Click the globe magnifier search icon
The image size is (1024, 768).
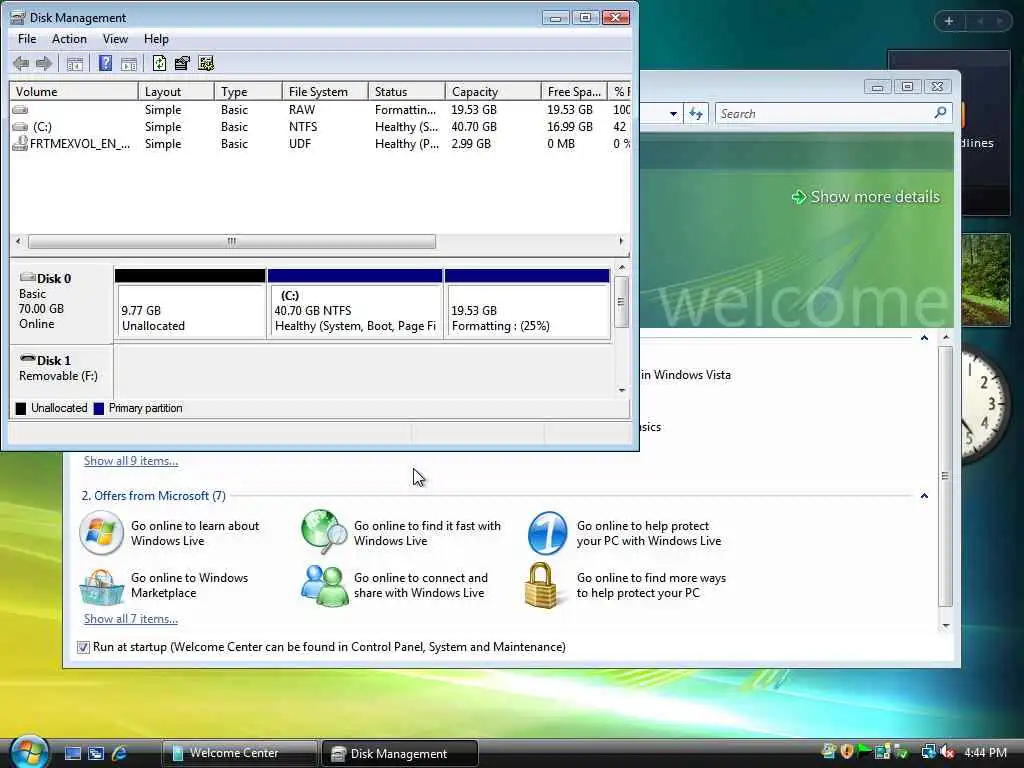click(324, 532)
